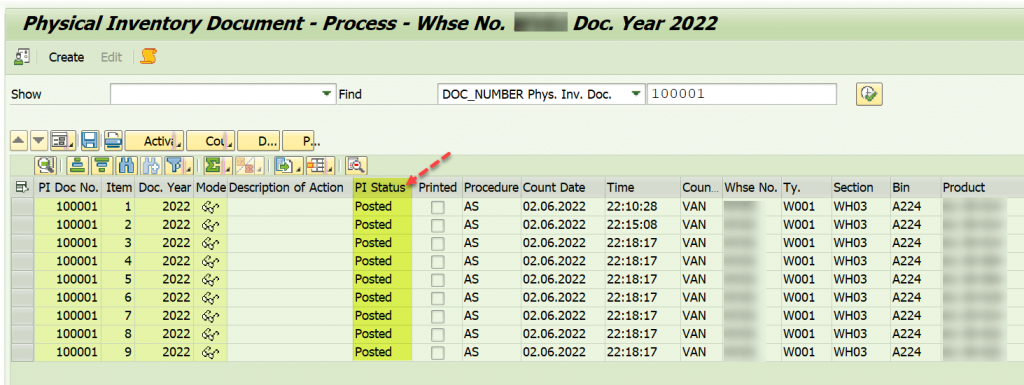Click the D... toolbar button
This screenshot has width=1024, height=385.
coord(259,140)
